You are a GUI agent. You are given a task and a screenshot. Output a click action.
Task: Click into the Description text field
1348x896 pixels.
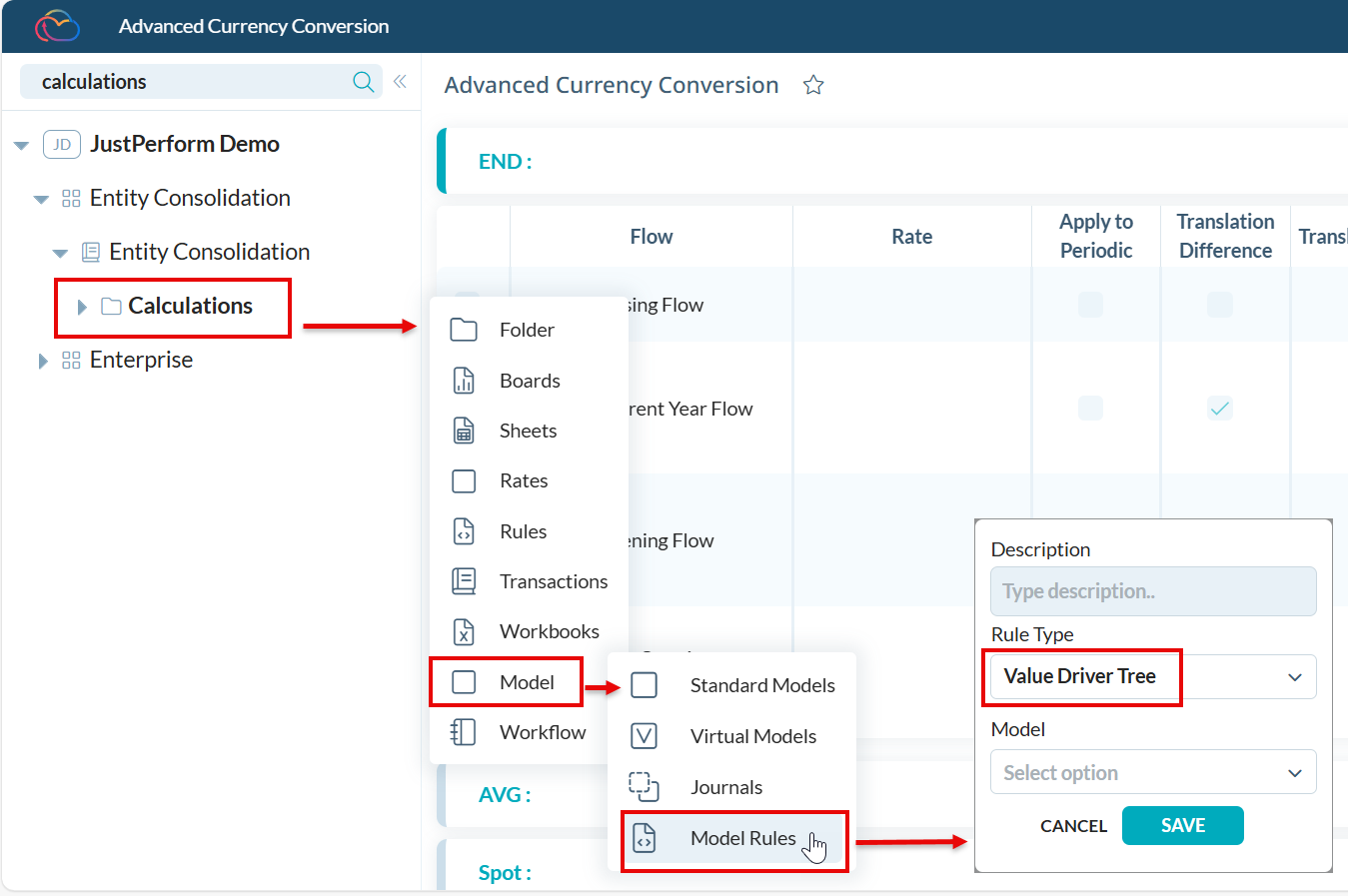coord(1153,591)
